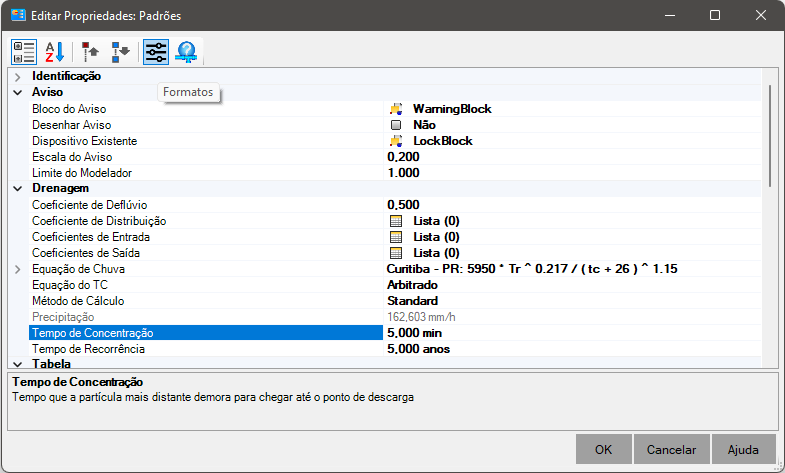Click the Lista (0) value for Coeficiente de Distribuição
The width and height of the screenshot is (785, 473).
[436, 221]
